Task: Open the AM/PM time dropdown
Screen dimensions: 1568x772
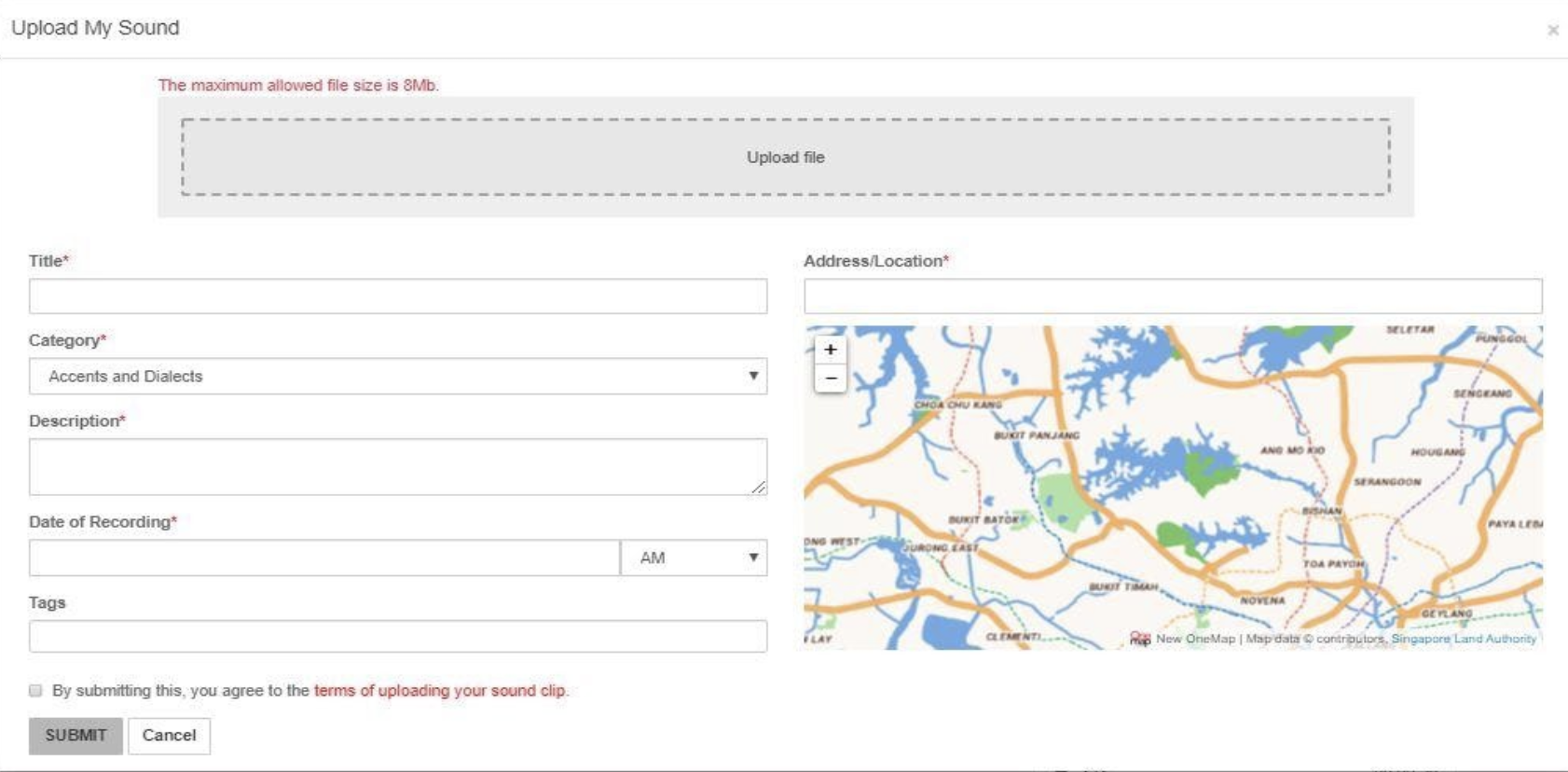Action: point(695,558)
